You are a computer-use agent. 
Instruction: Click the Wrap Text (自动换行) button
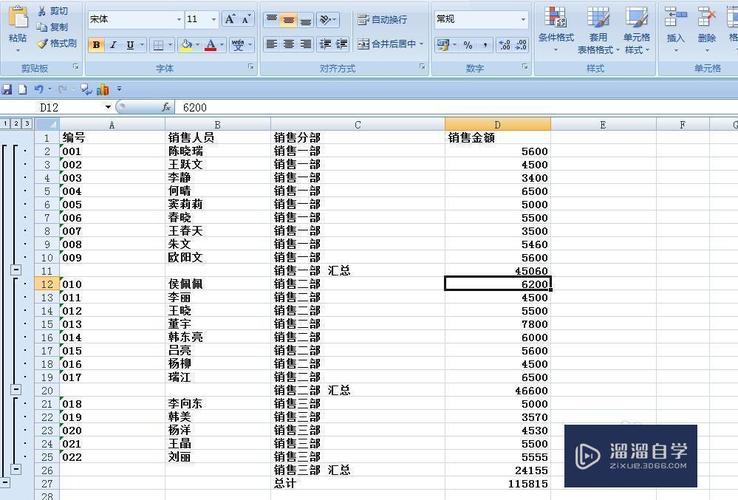coord(382,20)
